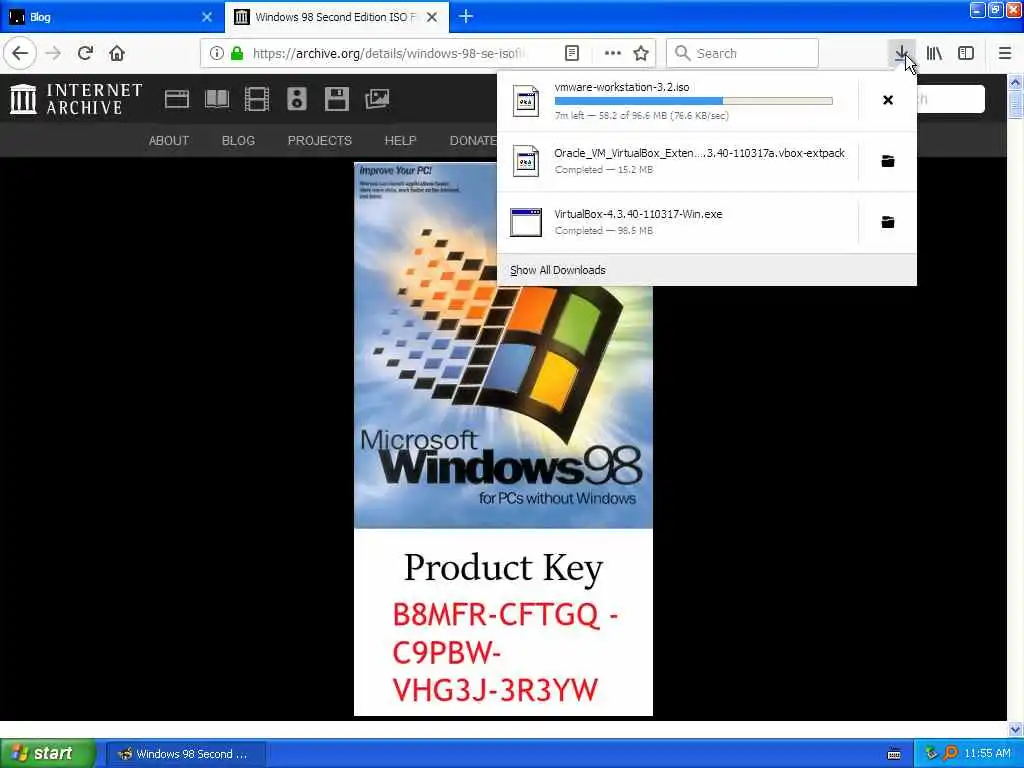Click the downloads arrow toolbar button
Screen dimensions: 1024x768
[901, 53]
